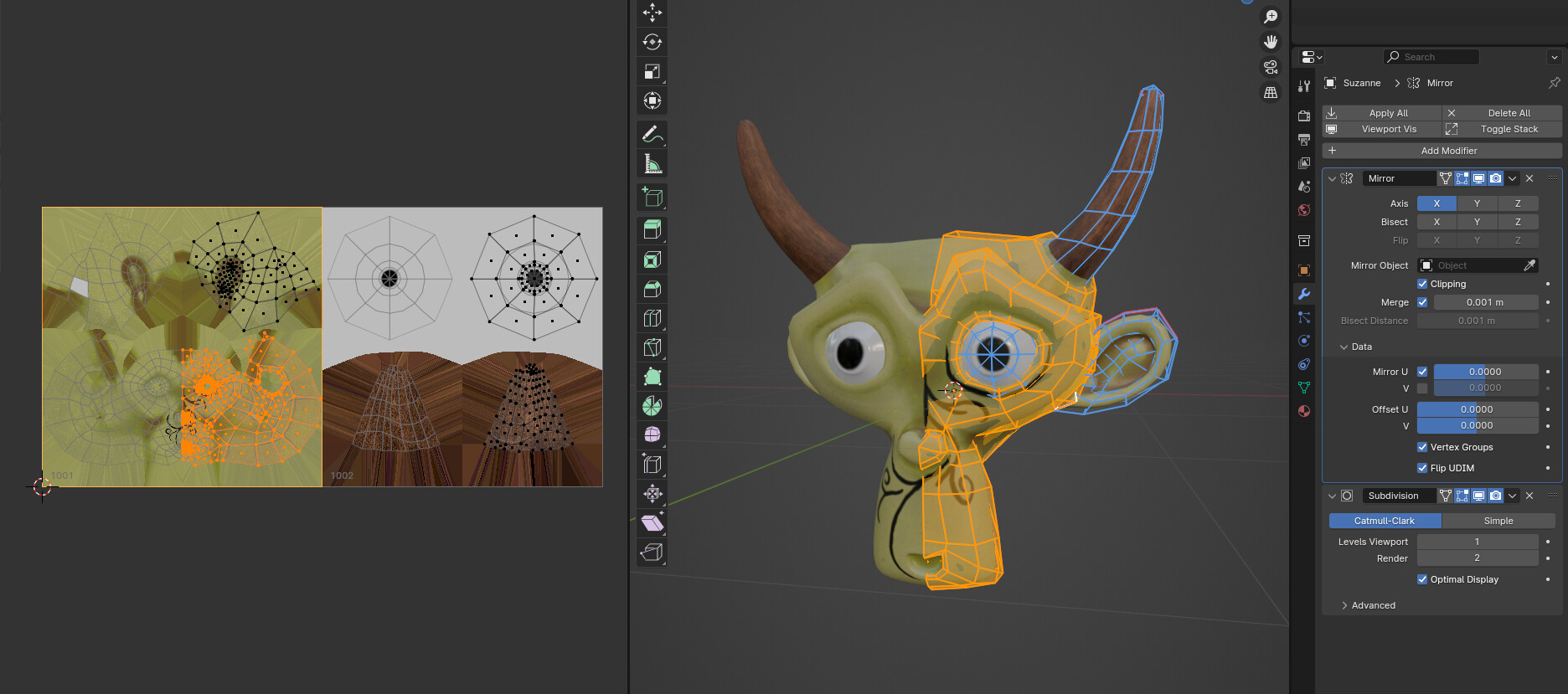Image resolution: width=1568 pixels, height=694 pixels.
Task: Pick Mirror Object with the eyedropper
Action: [x=1529, y=265]
